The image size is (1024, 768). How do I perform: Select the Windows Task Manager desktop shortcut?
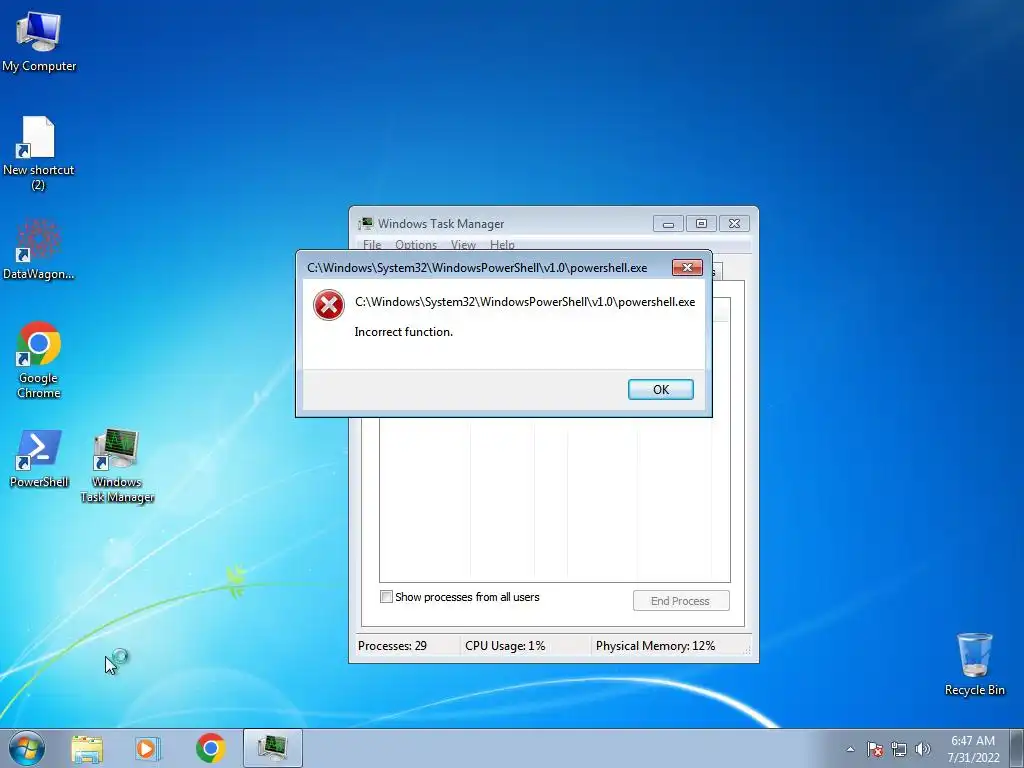117,465
